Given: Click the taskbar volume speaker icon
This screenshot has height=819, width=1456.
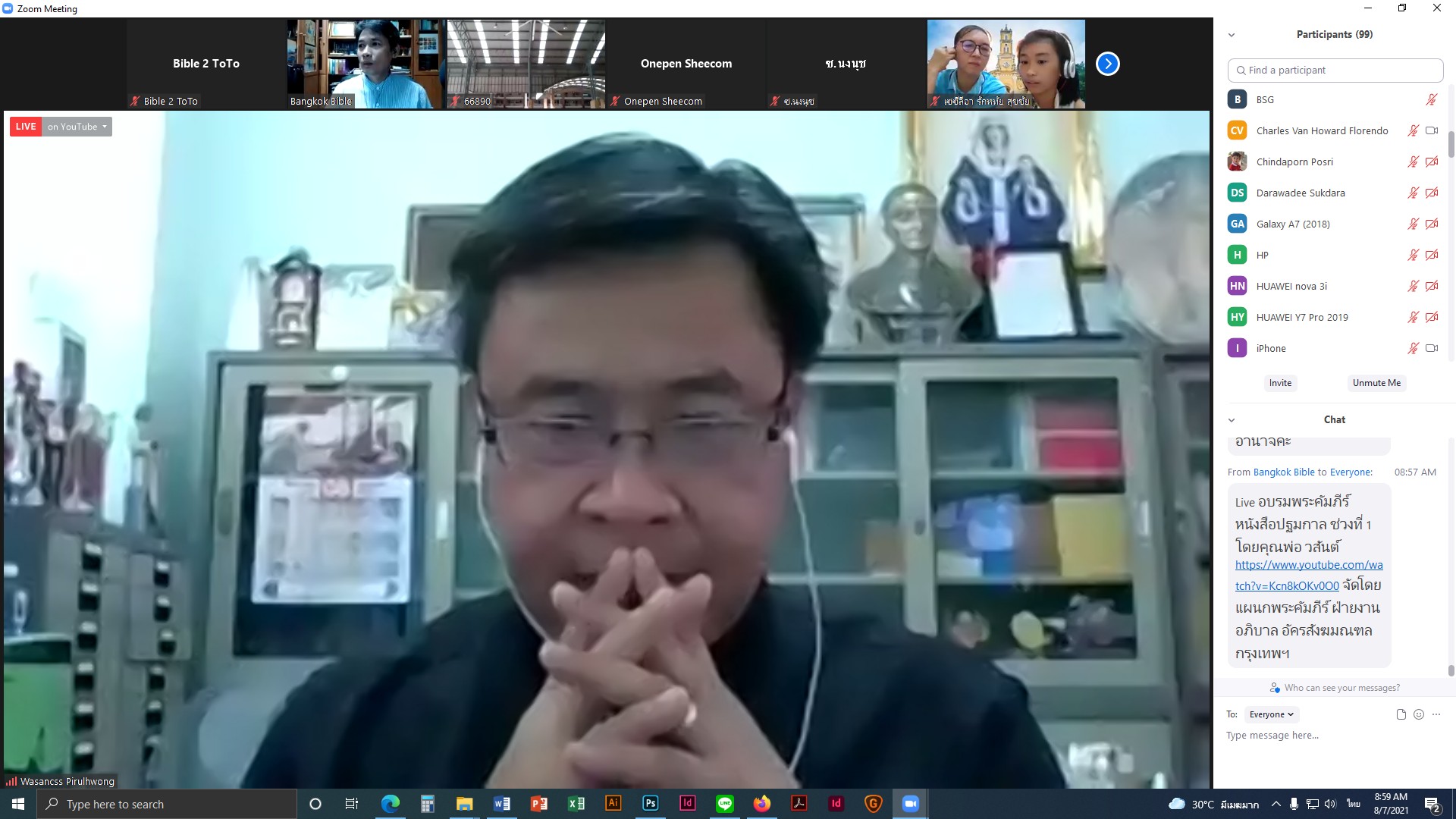Looking at the screenshot, I should pos(1331,804).
